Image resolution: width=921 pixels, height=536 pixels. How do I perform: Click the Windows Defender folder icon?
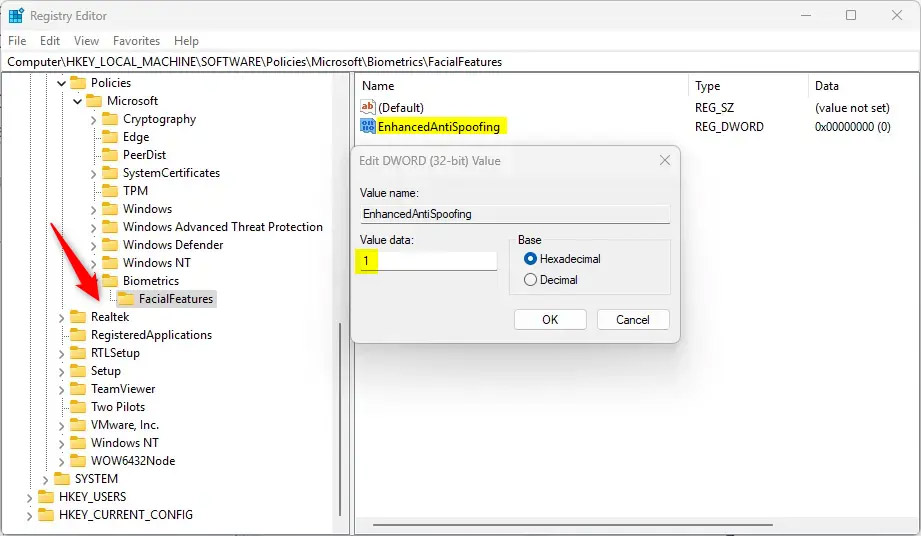click(x=110, y=245)
